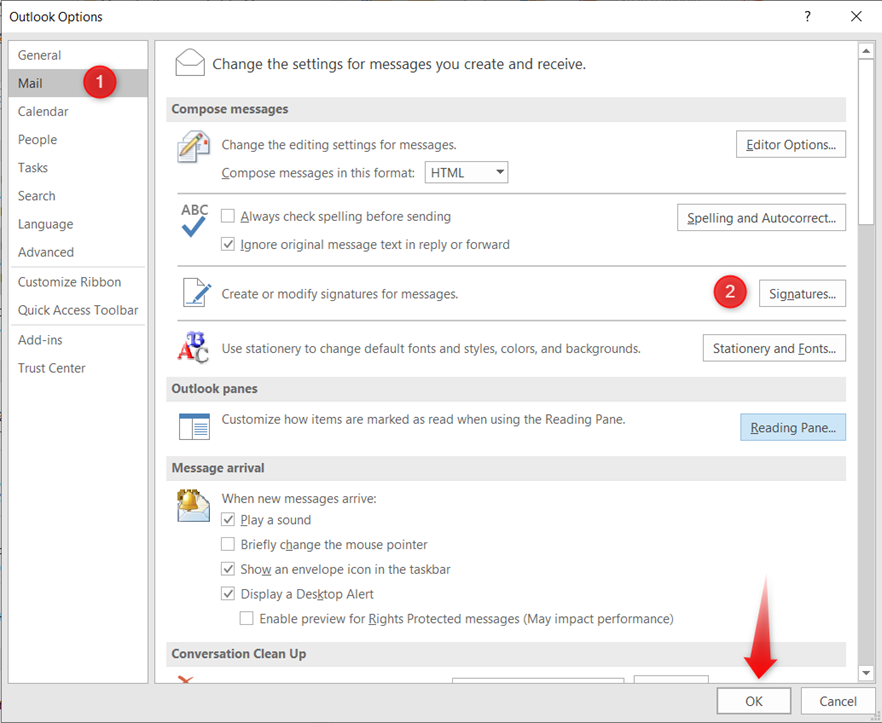Click the scrollbar up arrow
This screenshot has height=723, width=882.
click(x=866, y=51)
